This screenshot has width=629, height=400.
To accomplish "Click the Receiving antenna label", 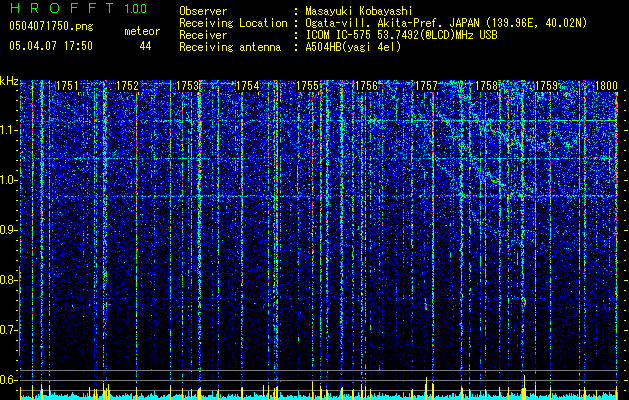I will pos(230,47).
